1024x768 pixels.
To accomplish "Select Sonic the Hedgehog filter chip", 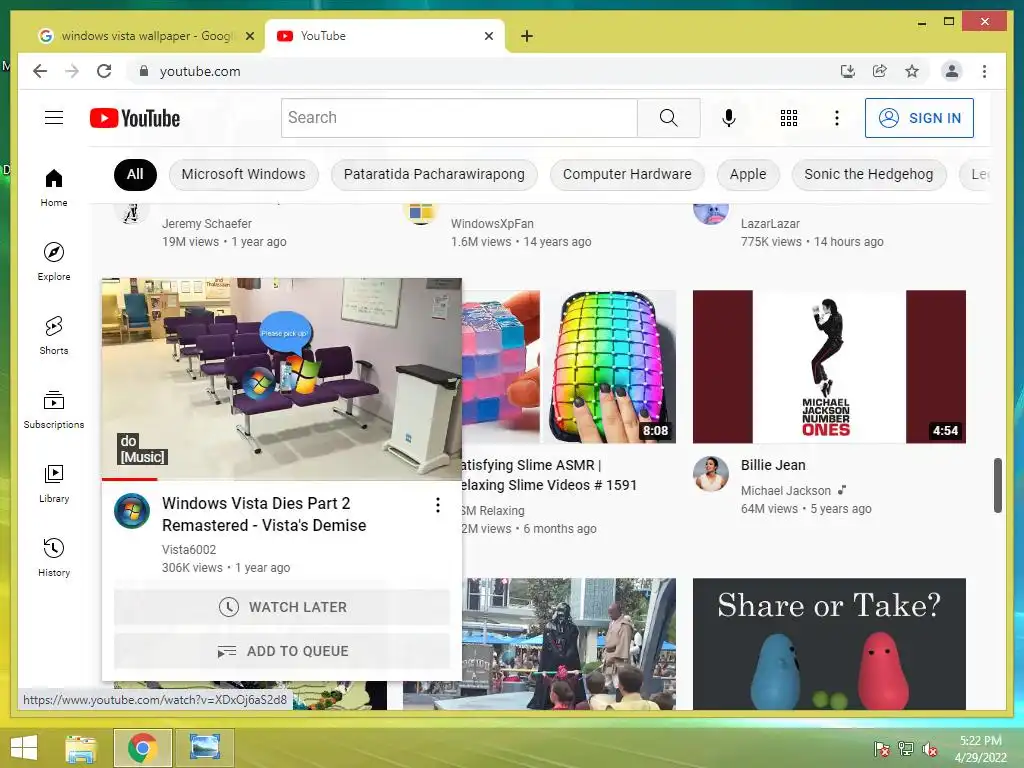I will tap(869, 174).
